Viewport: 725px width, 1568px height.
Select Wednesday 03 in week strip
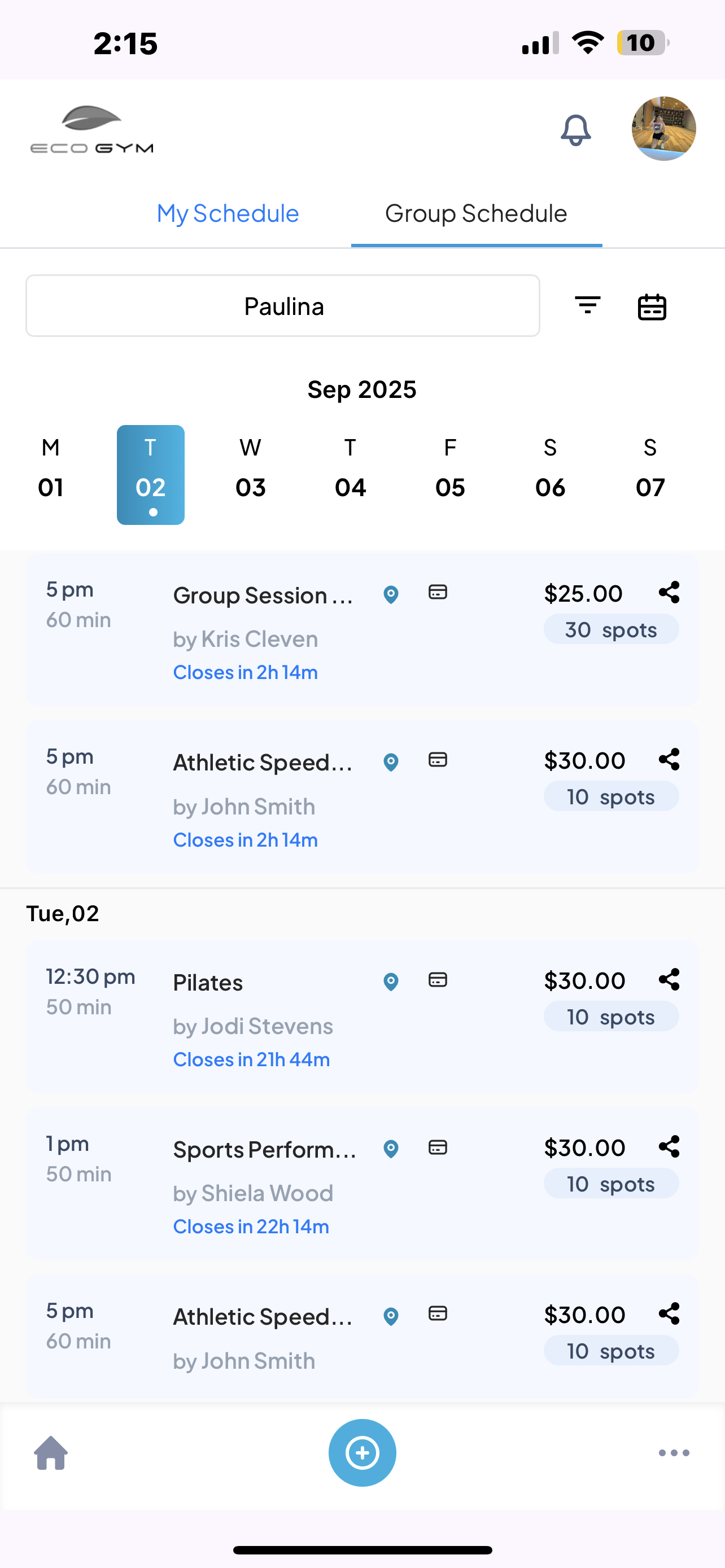(250, 474)
